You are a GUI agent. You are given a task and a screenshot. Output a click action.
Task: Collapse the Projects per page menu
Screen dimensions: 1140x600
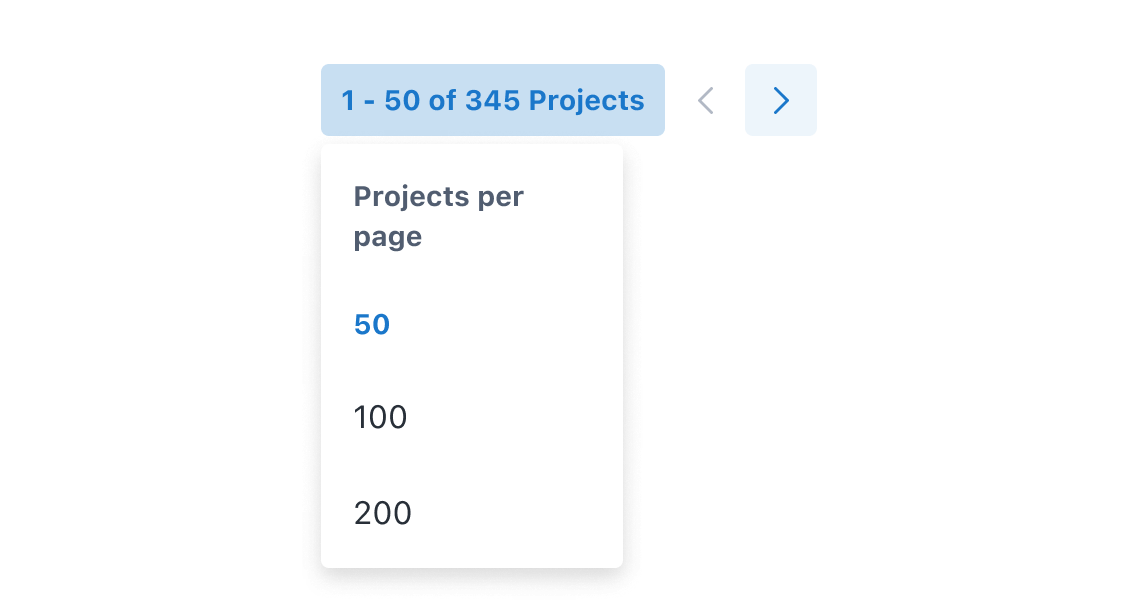(x=492, y=100)
